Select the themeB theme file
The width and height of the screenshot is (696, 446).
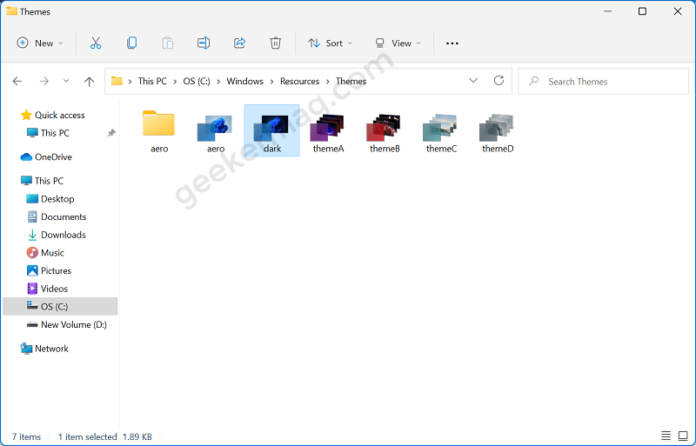[x=384, y=133]
